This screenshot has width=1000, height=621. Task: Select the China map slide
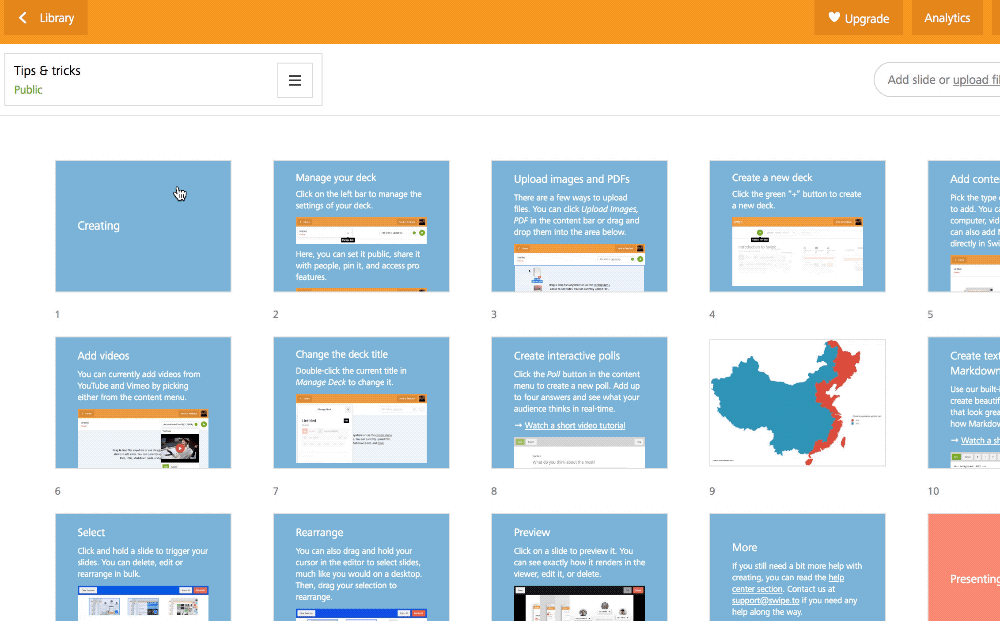point(797,402)
